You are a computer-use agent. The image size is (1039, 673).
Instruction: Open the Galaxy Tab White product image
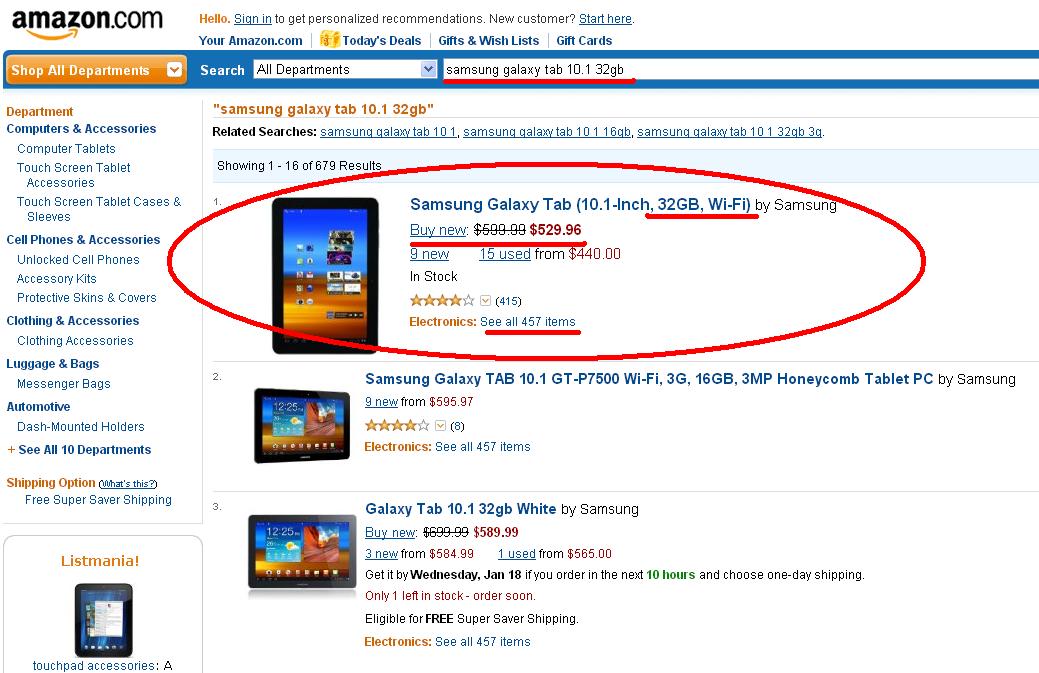pos(302,552)
